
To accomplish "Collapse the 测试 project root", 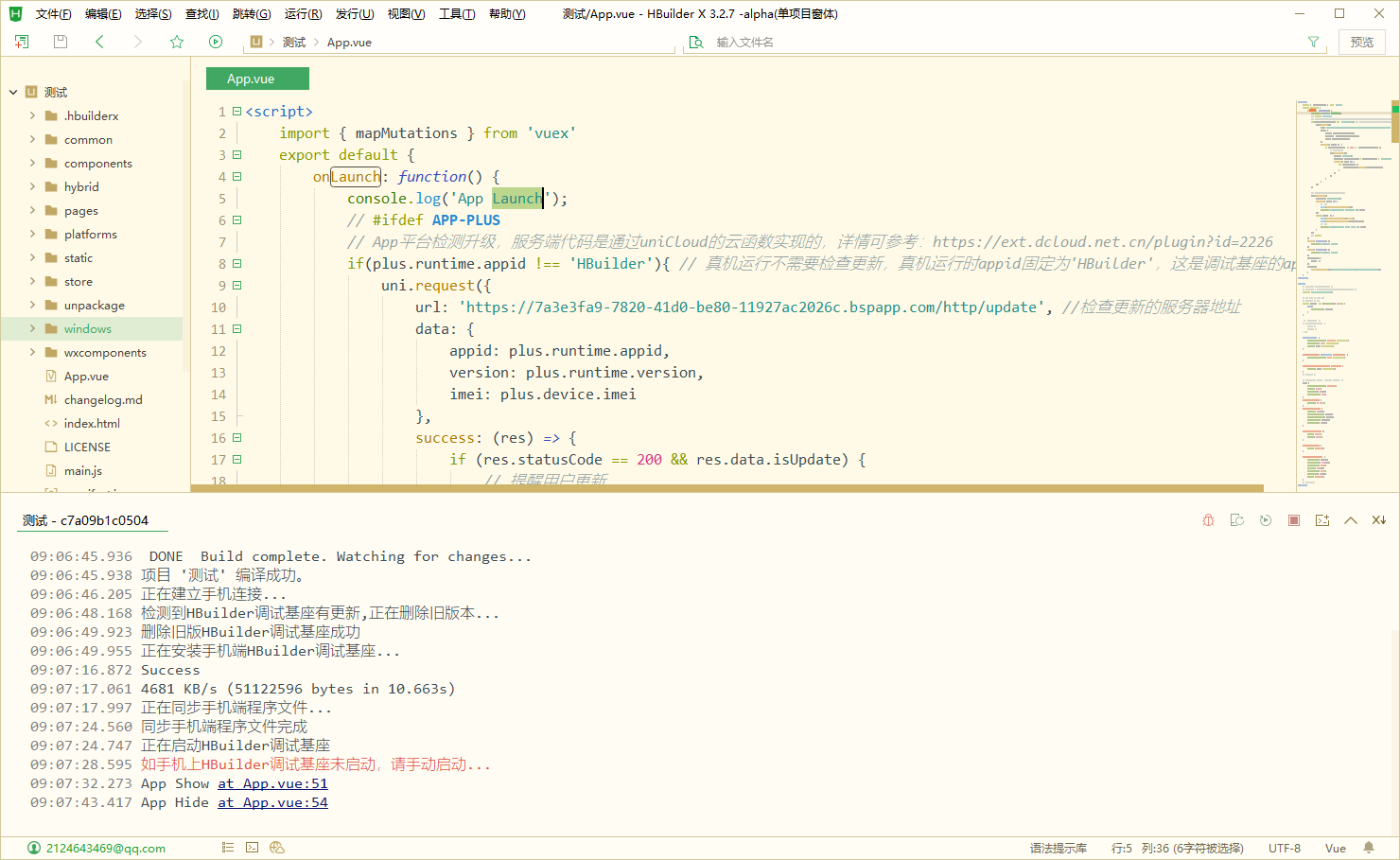I will click(x=13, y=92).
